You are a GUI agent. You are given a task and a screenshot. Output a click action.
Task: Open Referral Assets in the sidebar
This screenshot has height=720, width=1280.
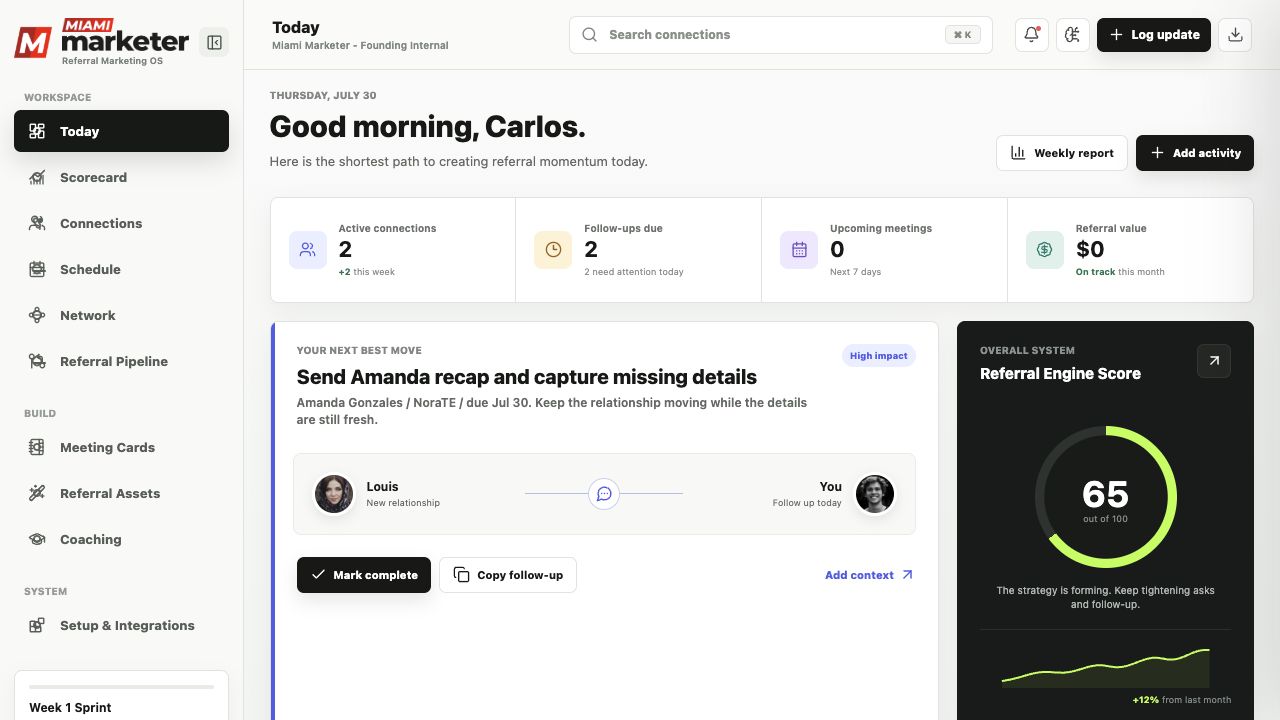(x=121, y=493)
